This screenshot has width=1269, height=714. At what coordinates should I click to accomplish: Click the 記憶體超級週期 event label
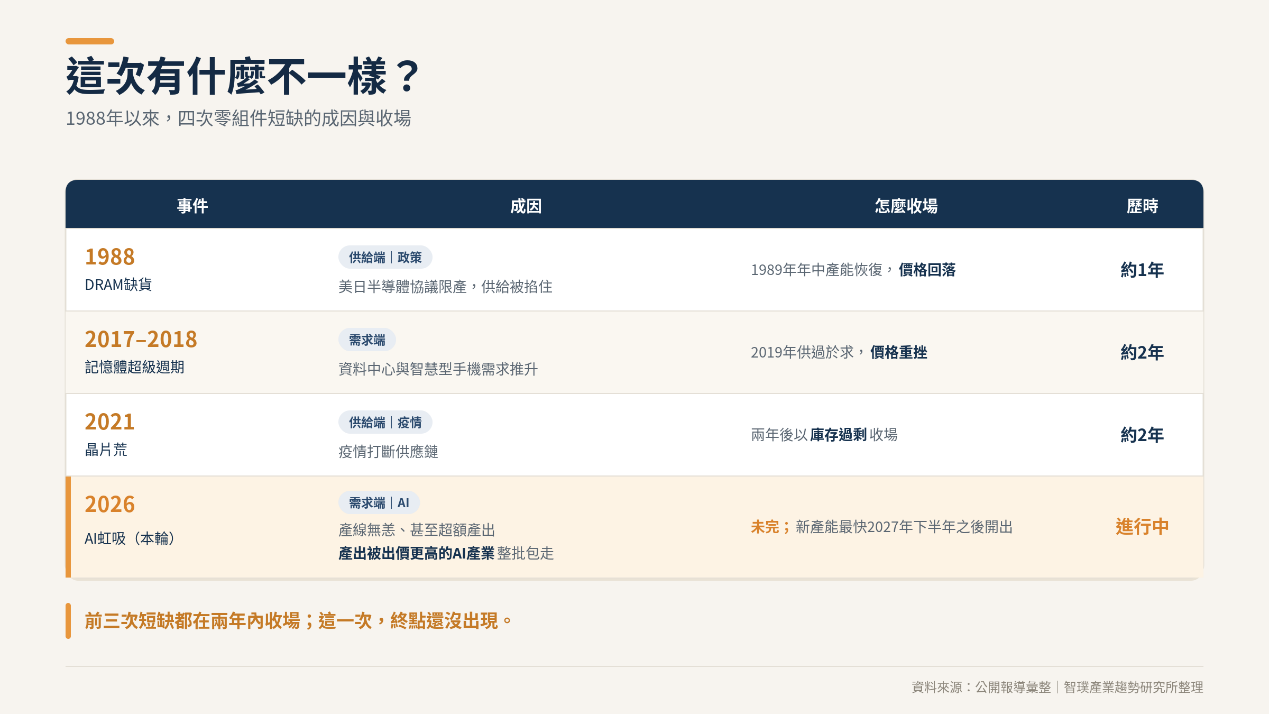[x=134, y=367]
